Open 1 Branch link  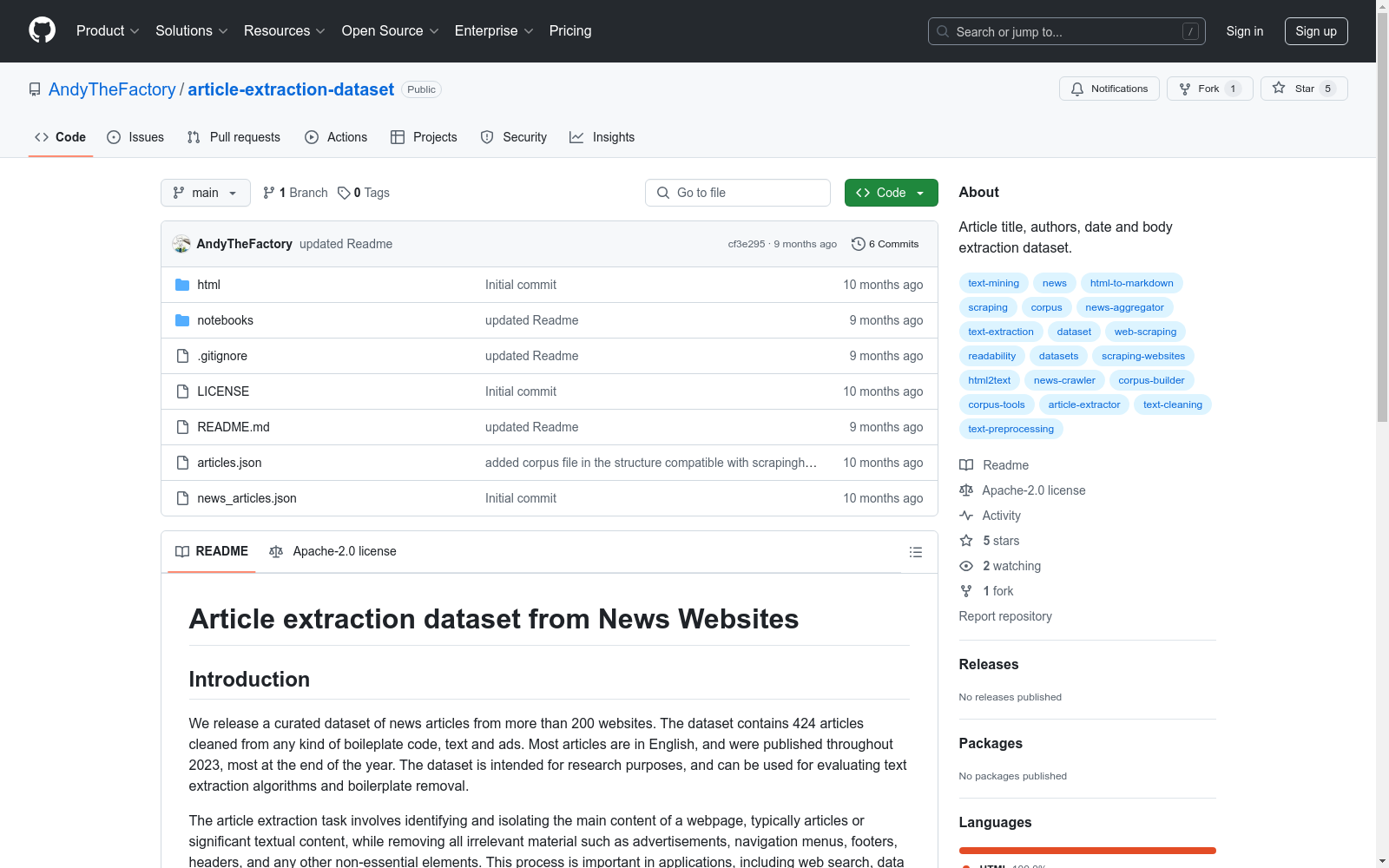295,193
